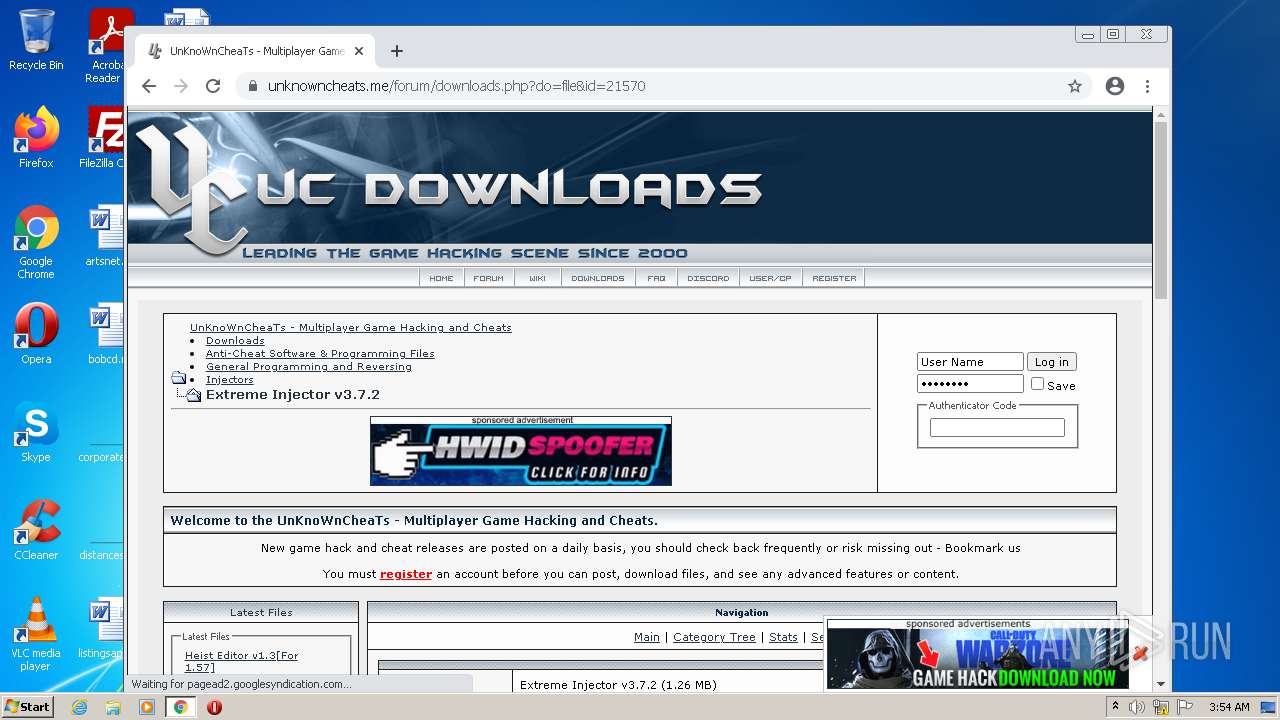Image resolution: width=1280 pixels, height=720 pixels.
Task: Click the Start button
Action: 27,707
